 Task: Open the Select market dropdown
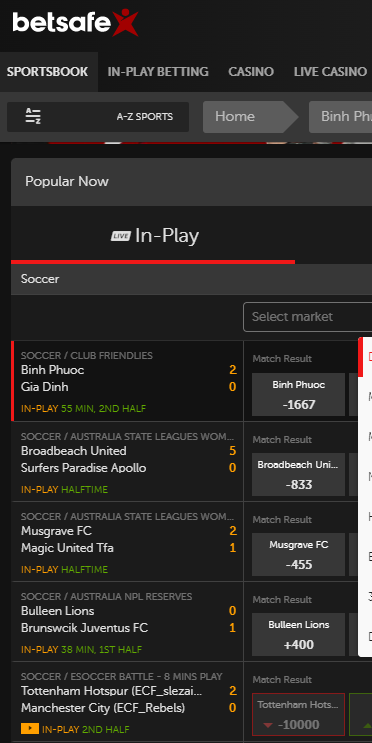pos(307,317)
